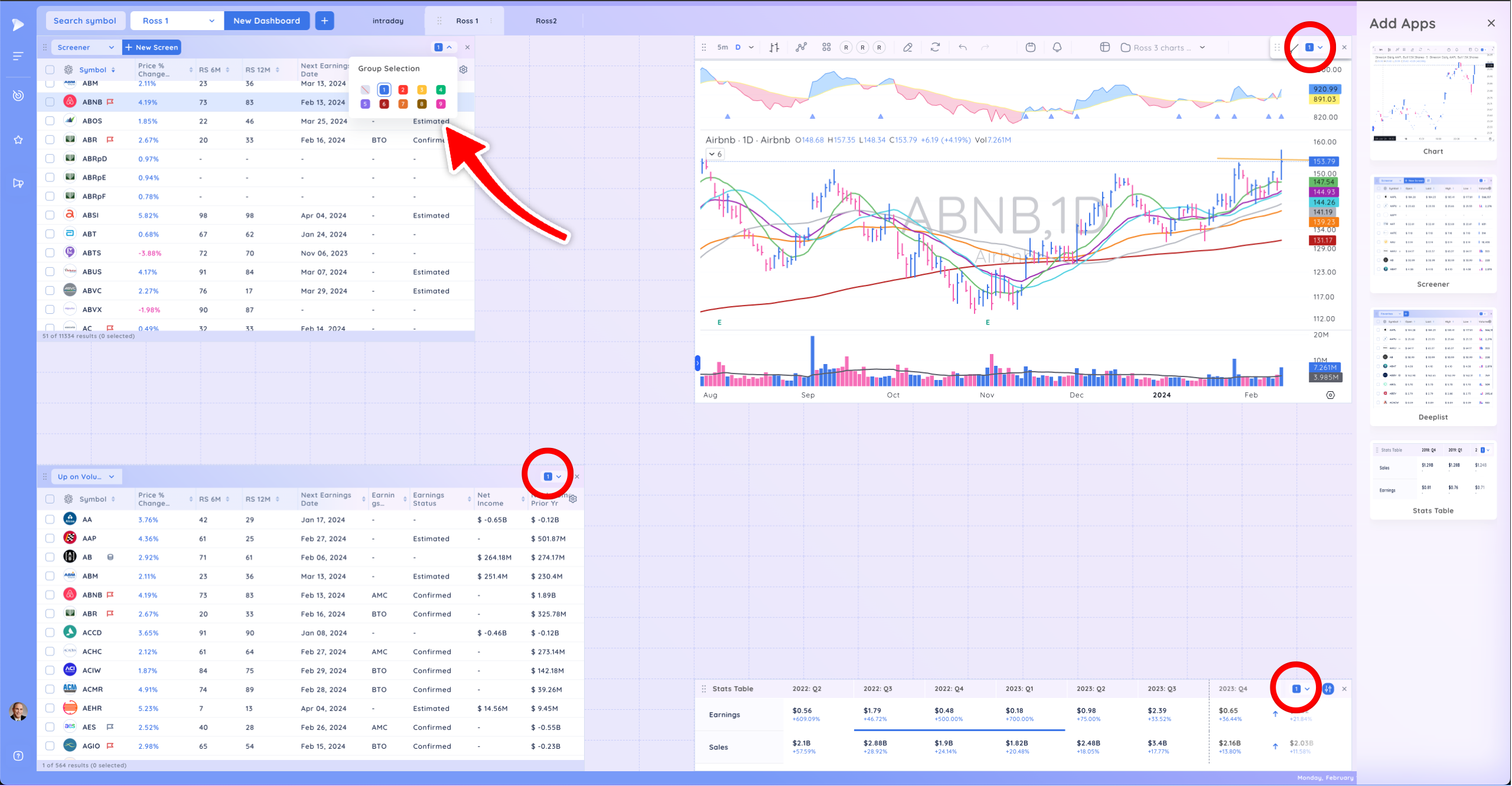Open the alert bell icon
Image resolution: width=1512 pixels, height=786 pixels.
pos(1057,47)
